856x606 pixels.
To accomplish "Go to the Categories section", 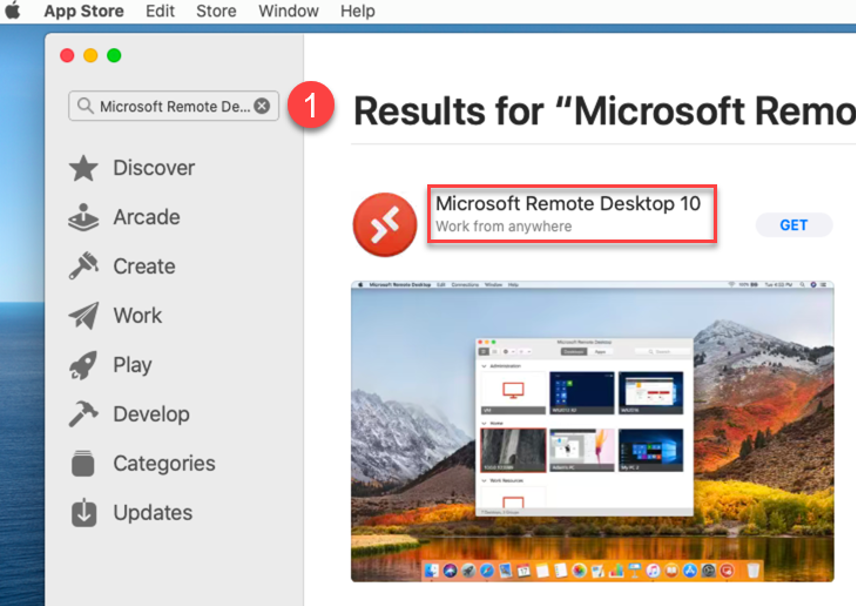I will pos(164,464).
